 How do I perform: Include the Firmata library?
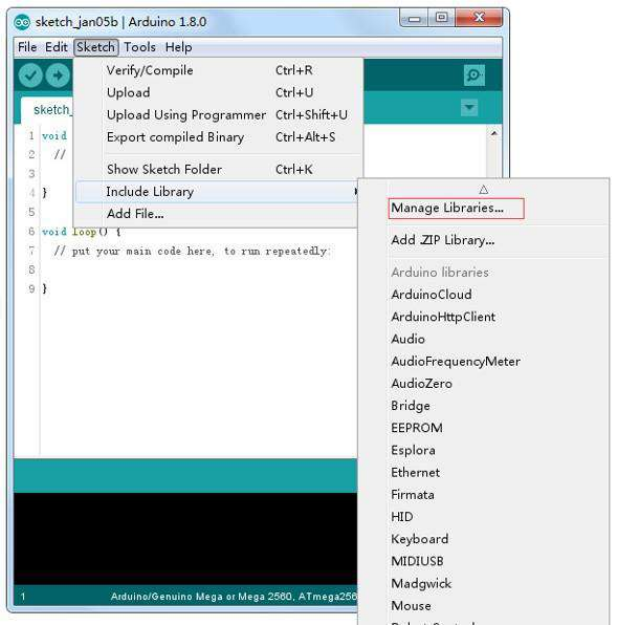point(413,495)
